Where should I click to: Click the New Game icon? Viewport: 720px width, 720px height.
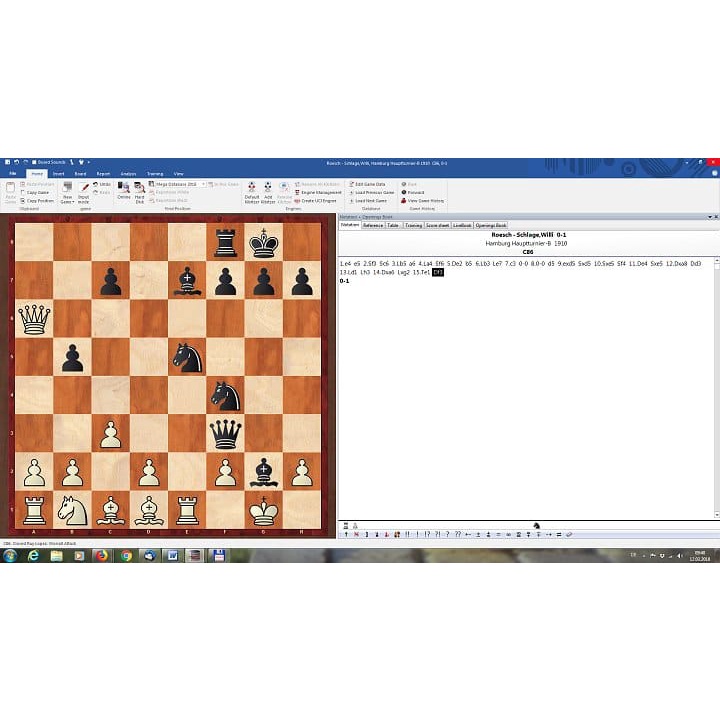(x=68, y=187)
